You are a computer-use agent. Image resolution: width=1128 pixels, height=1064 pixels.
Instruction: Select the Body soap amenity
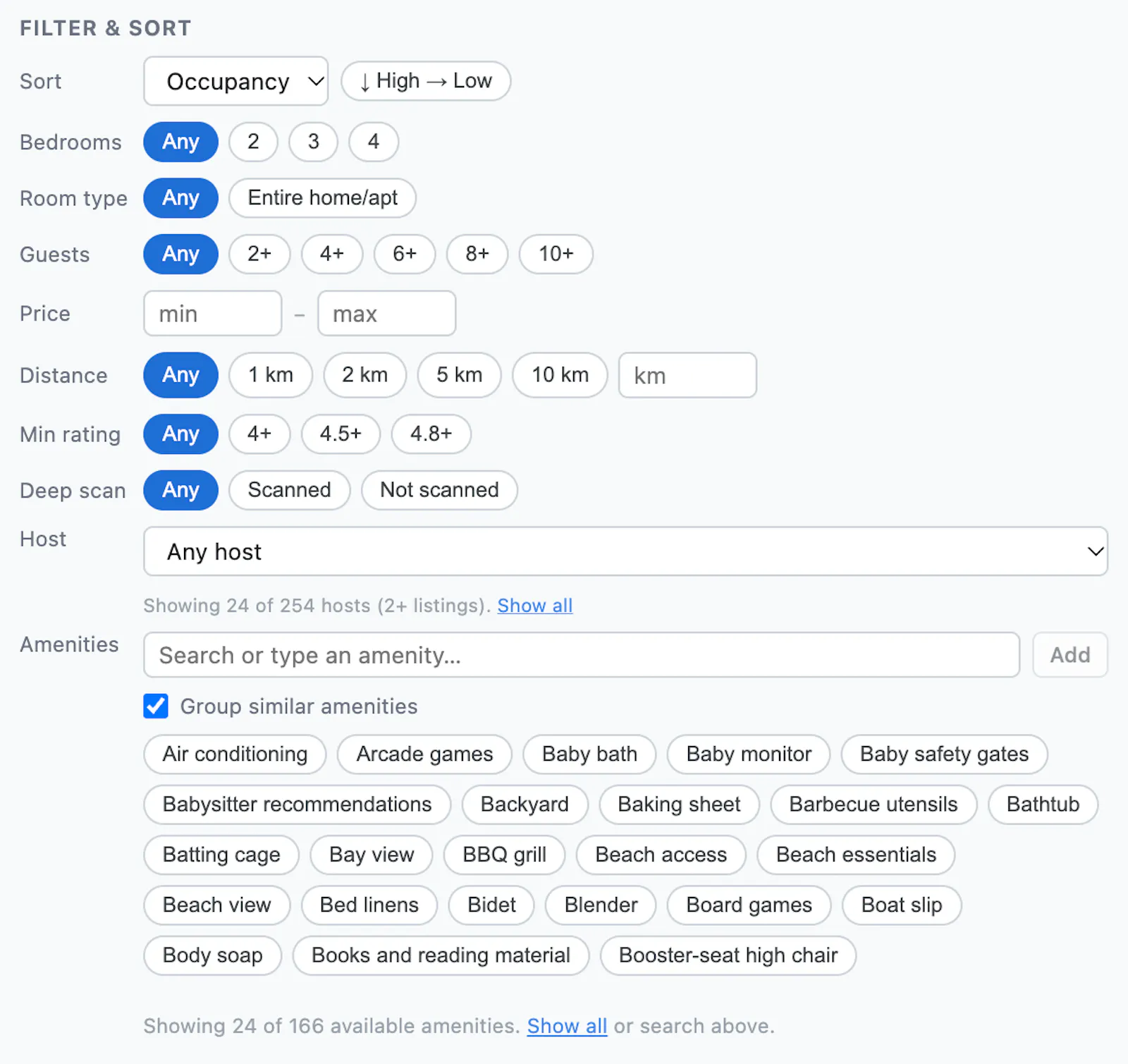pos(212,955)
